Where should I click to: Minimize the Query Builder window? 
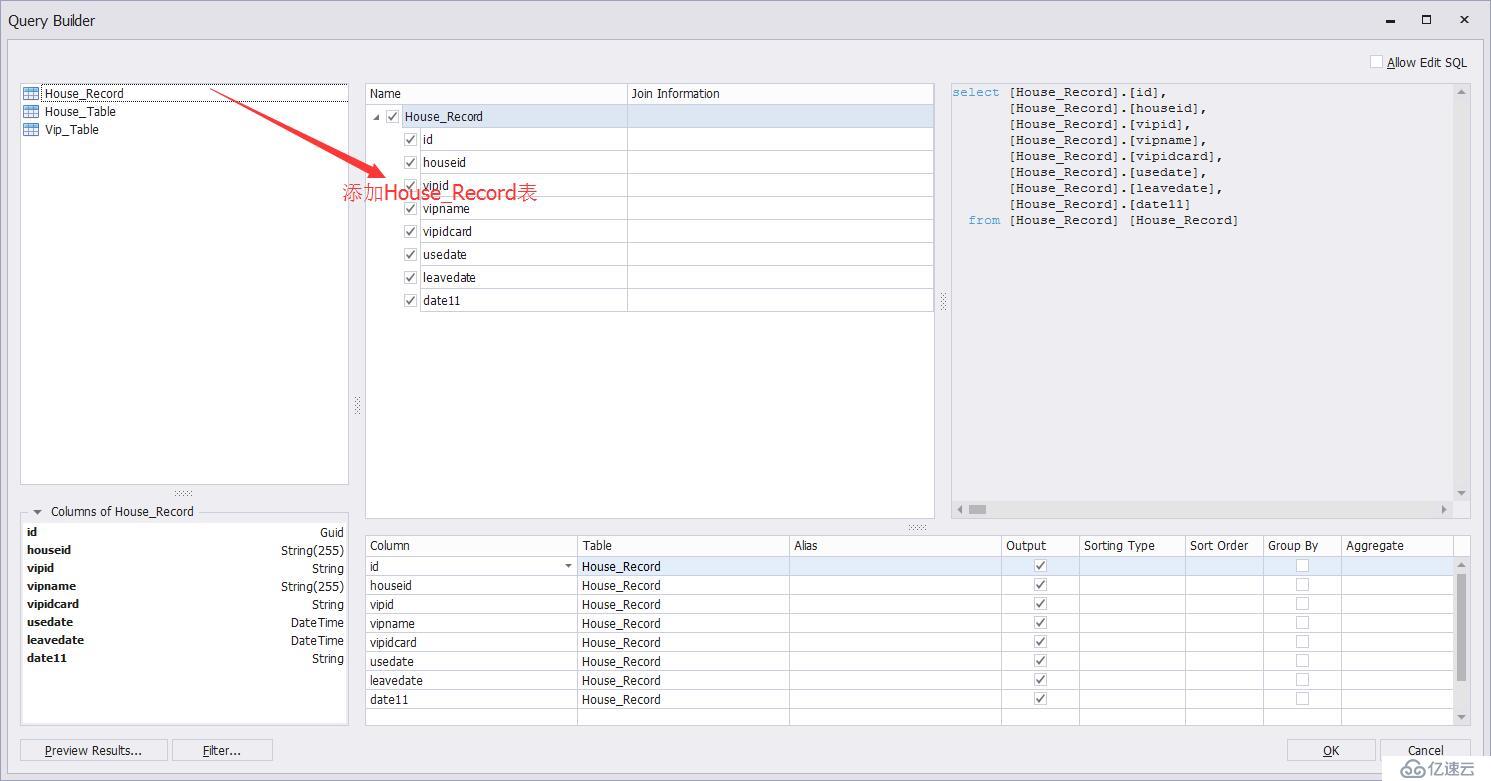pyautogui.click(x=1390, y=20)
